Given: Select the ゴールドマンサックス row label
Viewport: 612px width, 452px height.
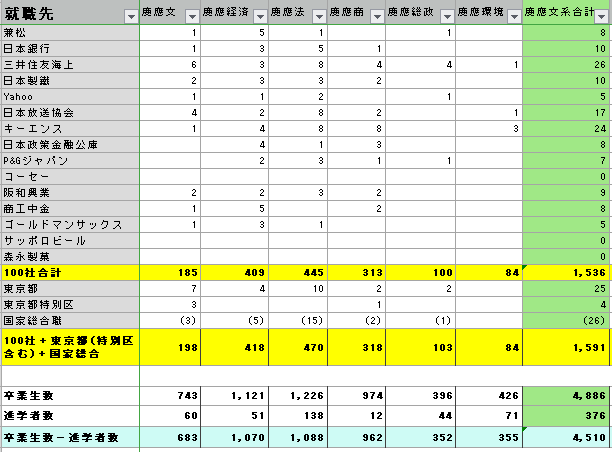Looking at the screenshot, I should point(69,225).
